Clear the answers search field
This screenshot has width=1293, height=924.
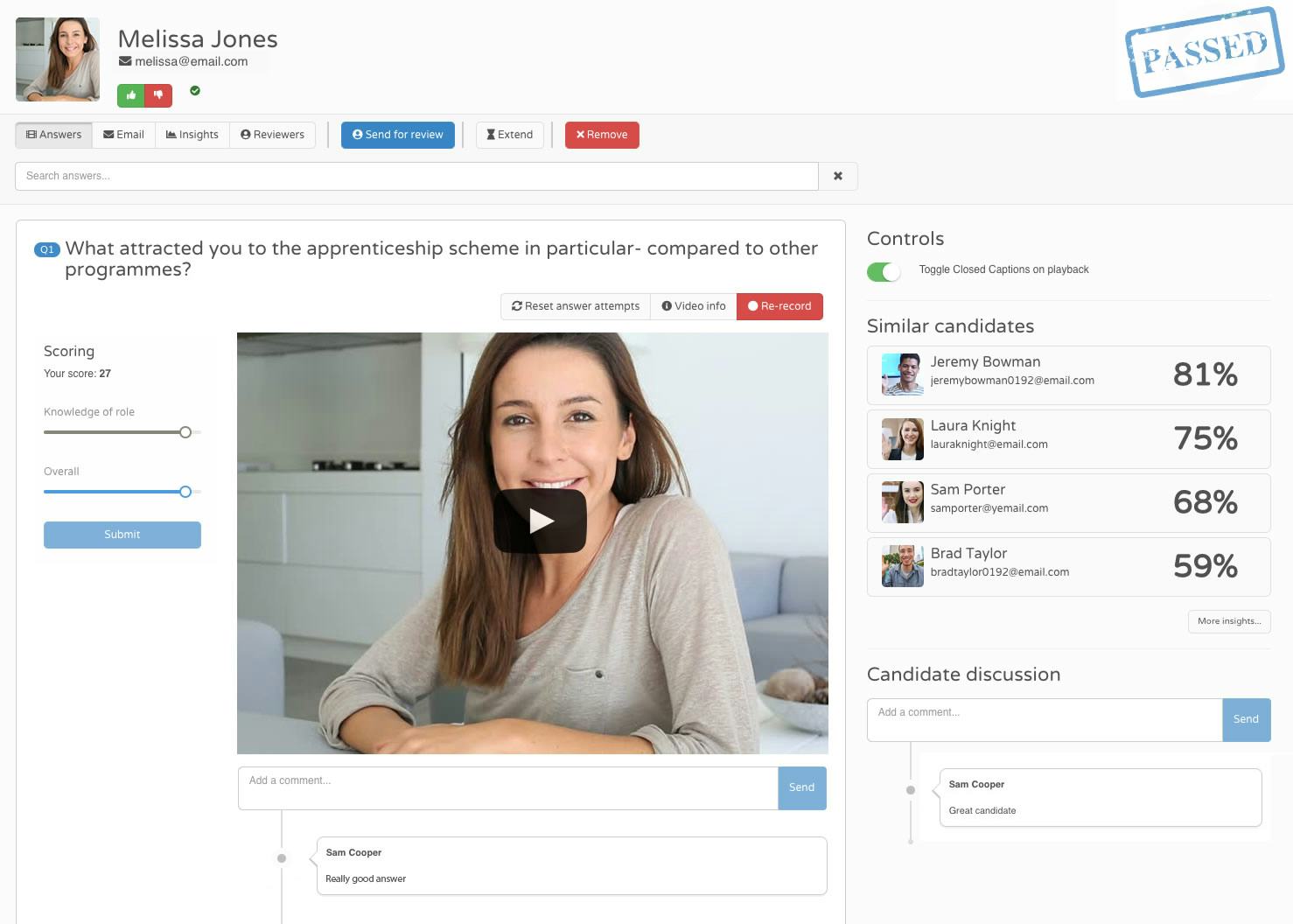coord(837,176)
